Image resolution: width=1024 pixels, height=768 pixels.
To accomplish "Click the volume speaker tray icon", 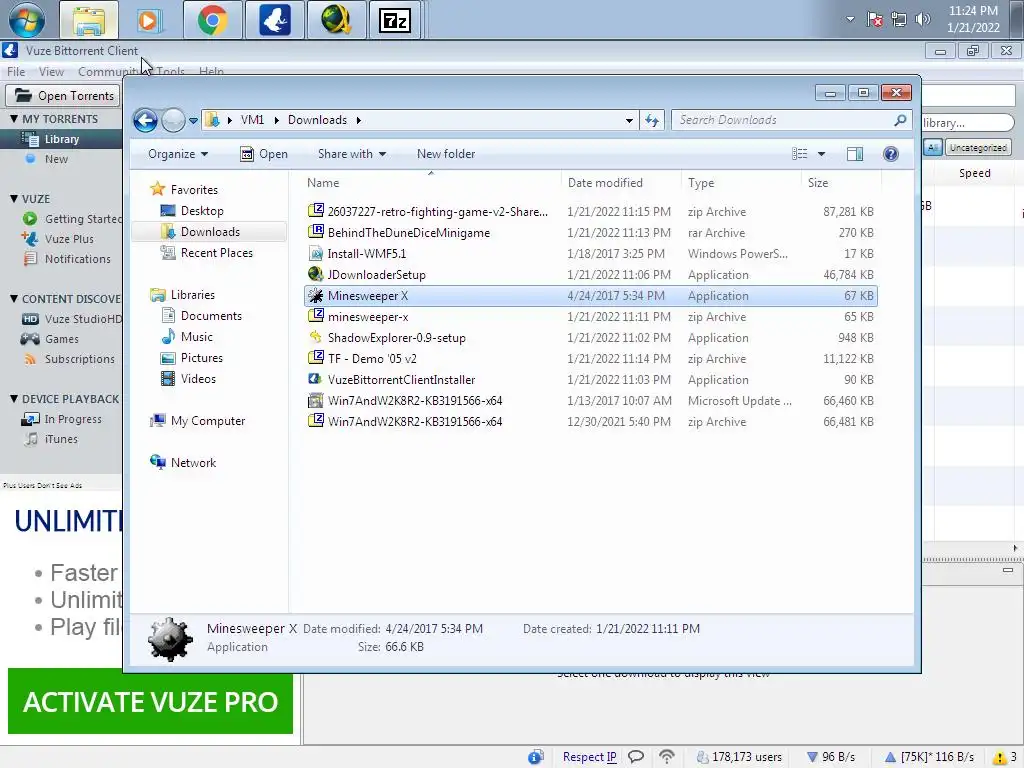I will [923, 19].
